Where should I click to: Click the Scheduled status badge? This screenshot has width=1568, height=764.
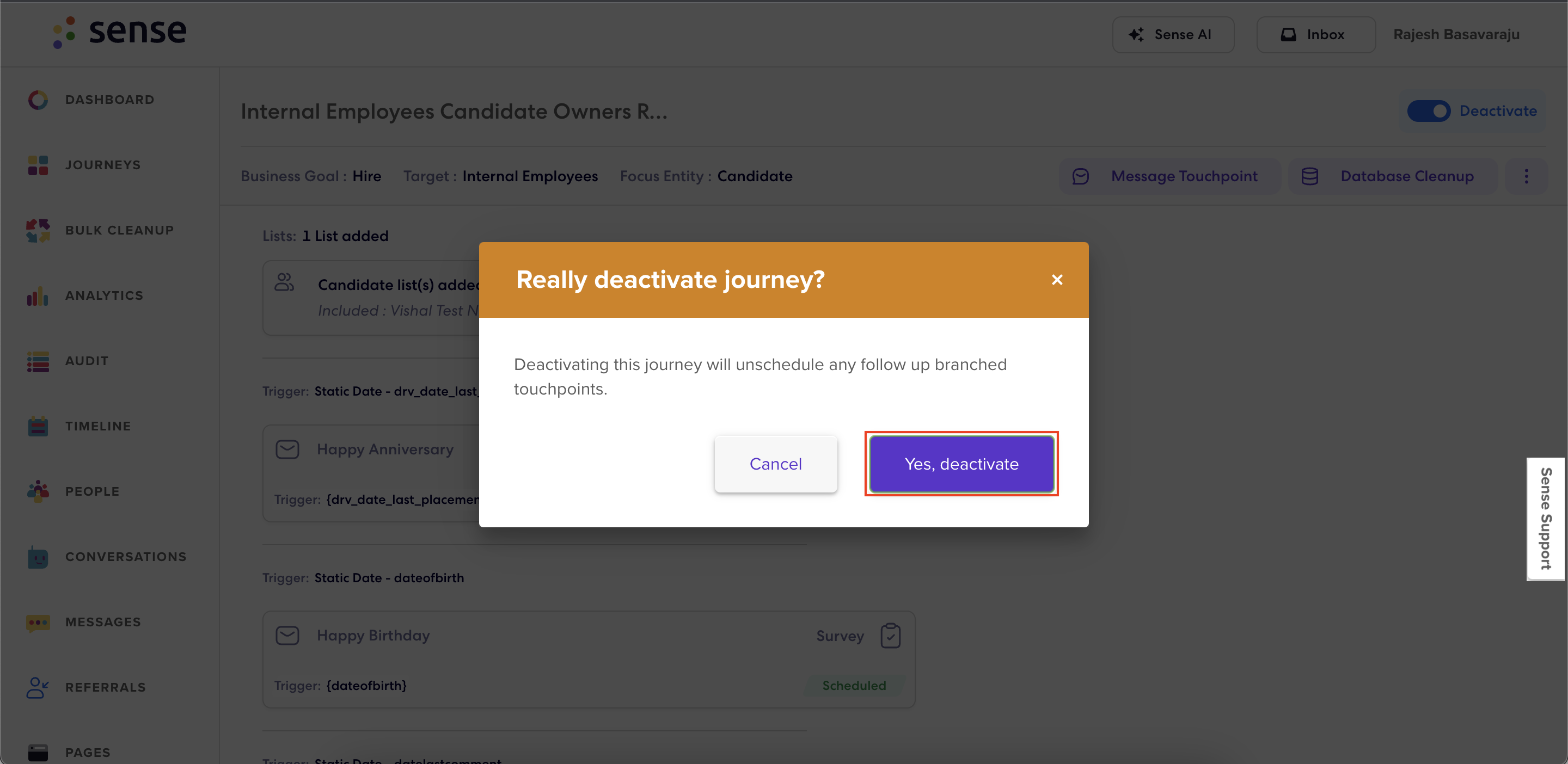[x=854, y=686]
